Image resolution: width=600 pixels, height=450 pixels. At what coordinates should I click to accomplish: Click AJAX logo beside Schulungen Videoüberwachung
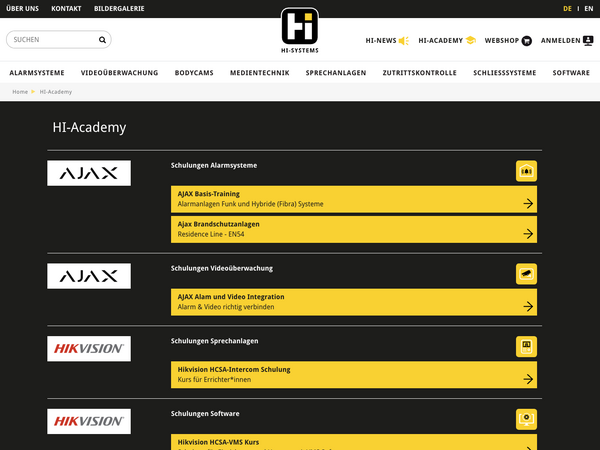pos(89,276)
